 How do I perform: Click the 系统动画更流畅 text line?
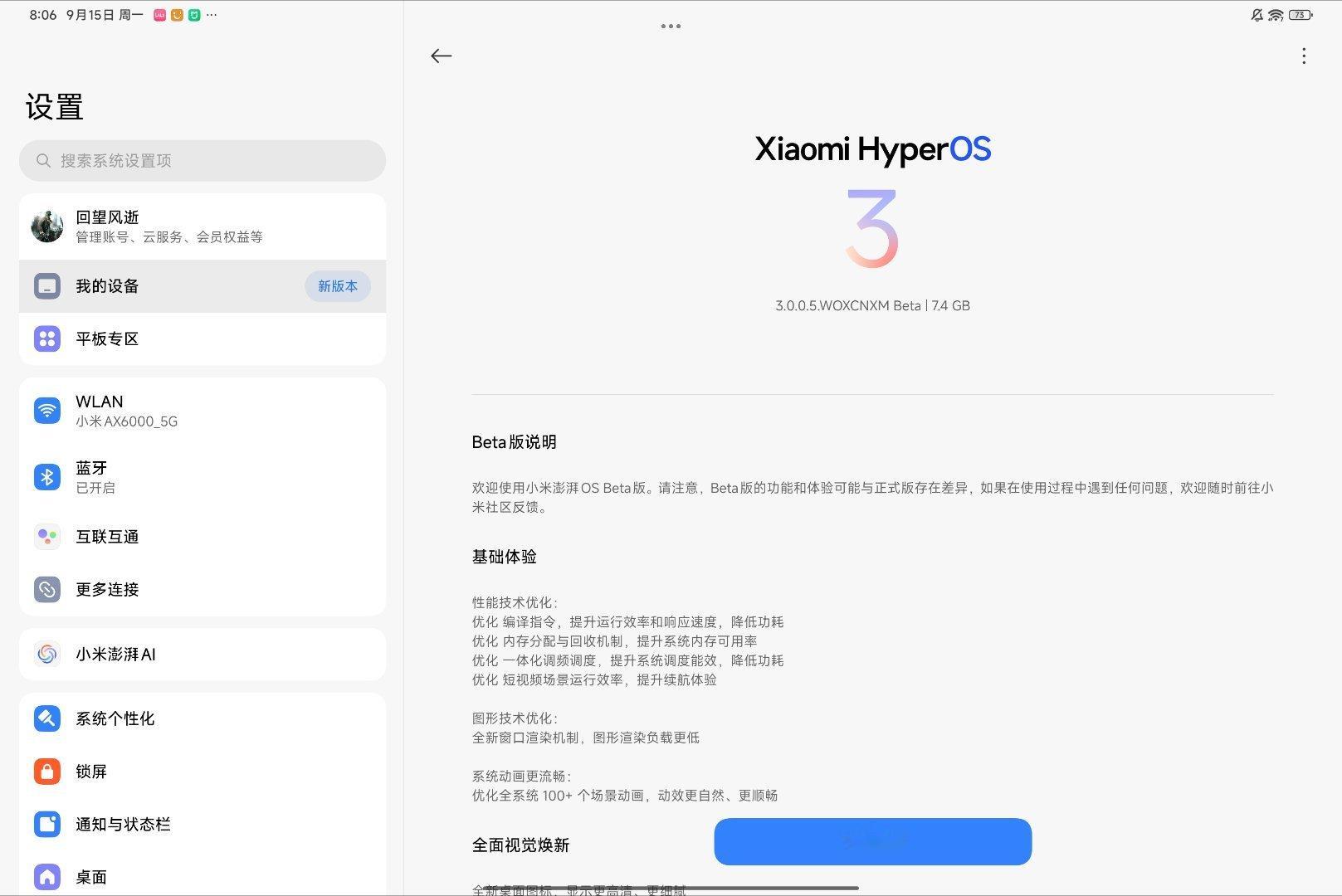522,776
